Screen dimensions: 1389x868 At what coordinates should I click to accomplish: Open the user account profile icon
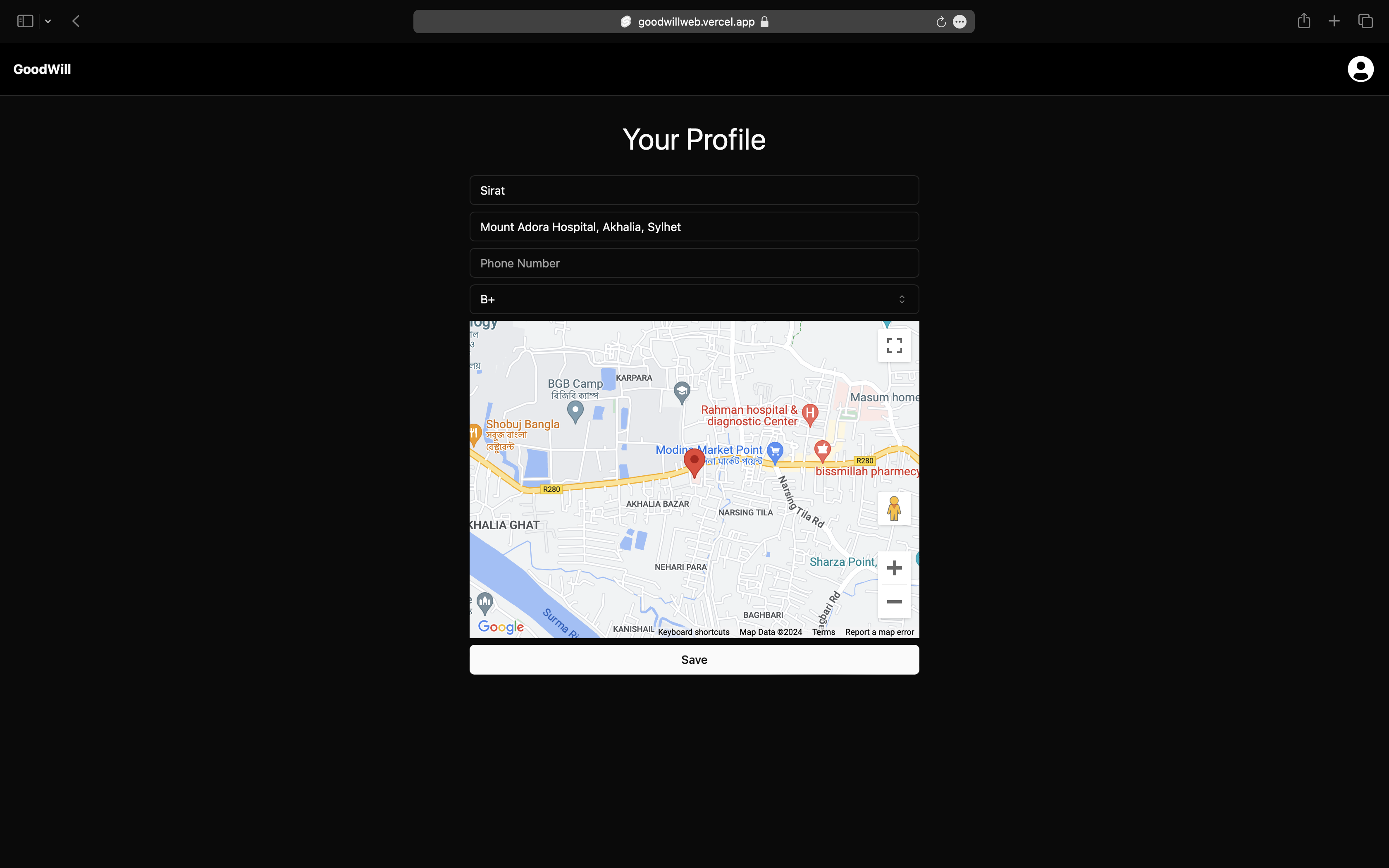click(x=1360, y=69)
